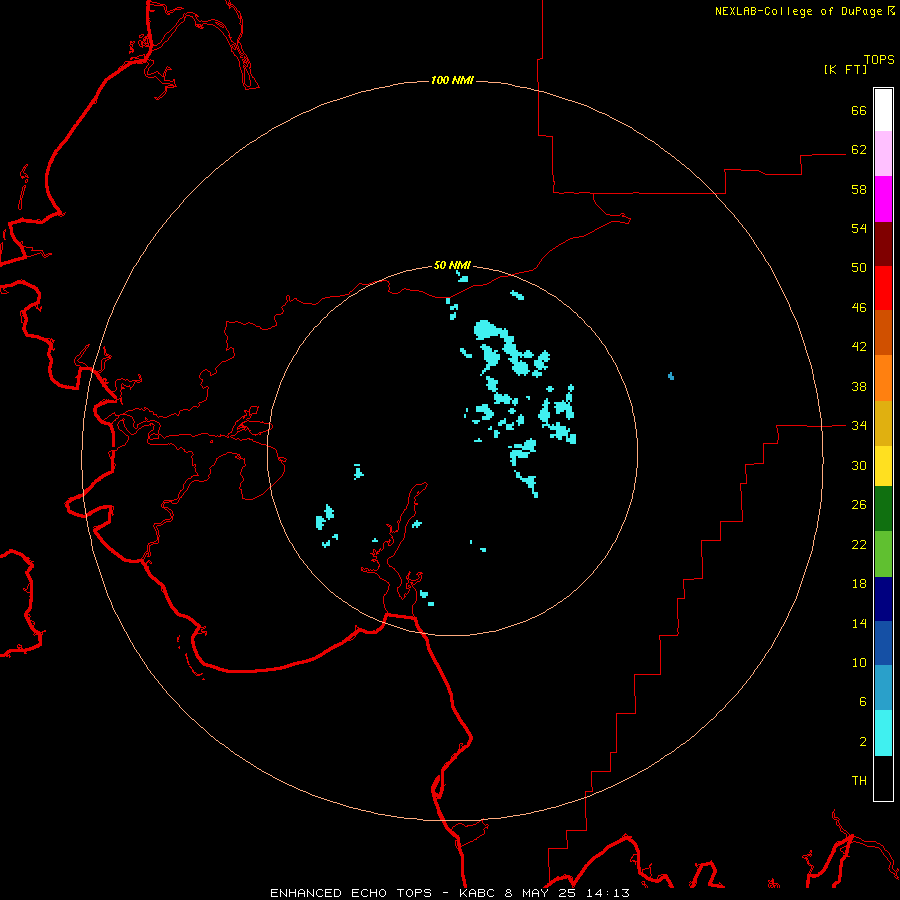This screenshot has height=900, width=900.
Task: Click the legend value 10
Action: pyautogui.click(x=859, y=663)
